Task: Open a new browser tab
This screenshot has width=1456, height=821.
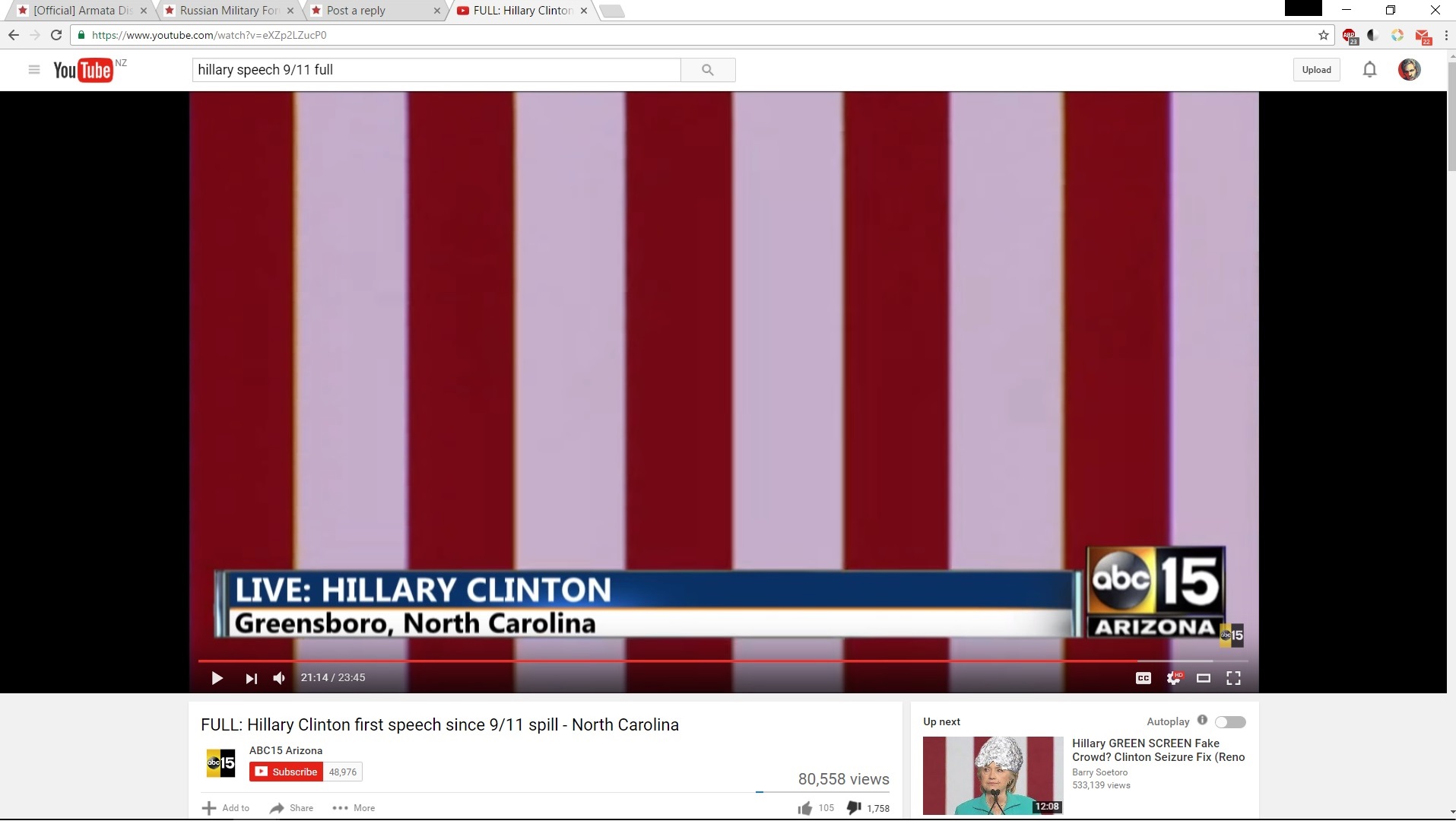Action: click(611, 11)
